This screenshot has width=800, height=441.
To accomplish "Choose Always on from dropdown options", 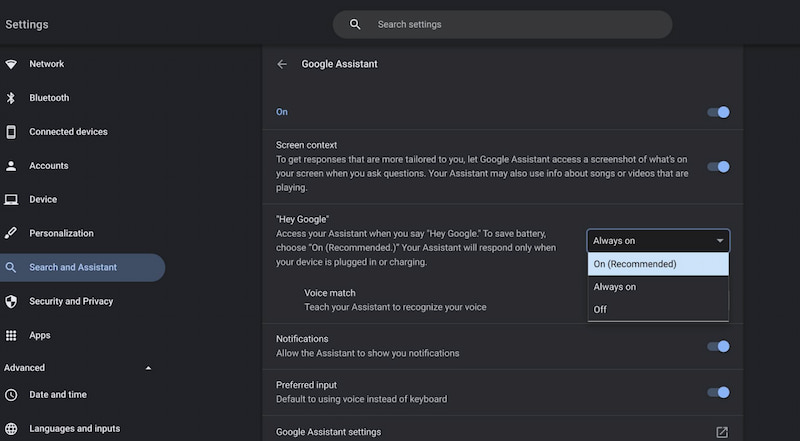I will (658, 287).
